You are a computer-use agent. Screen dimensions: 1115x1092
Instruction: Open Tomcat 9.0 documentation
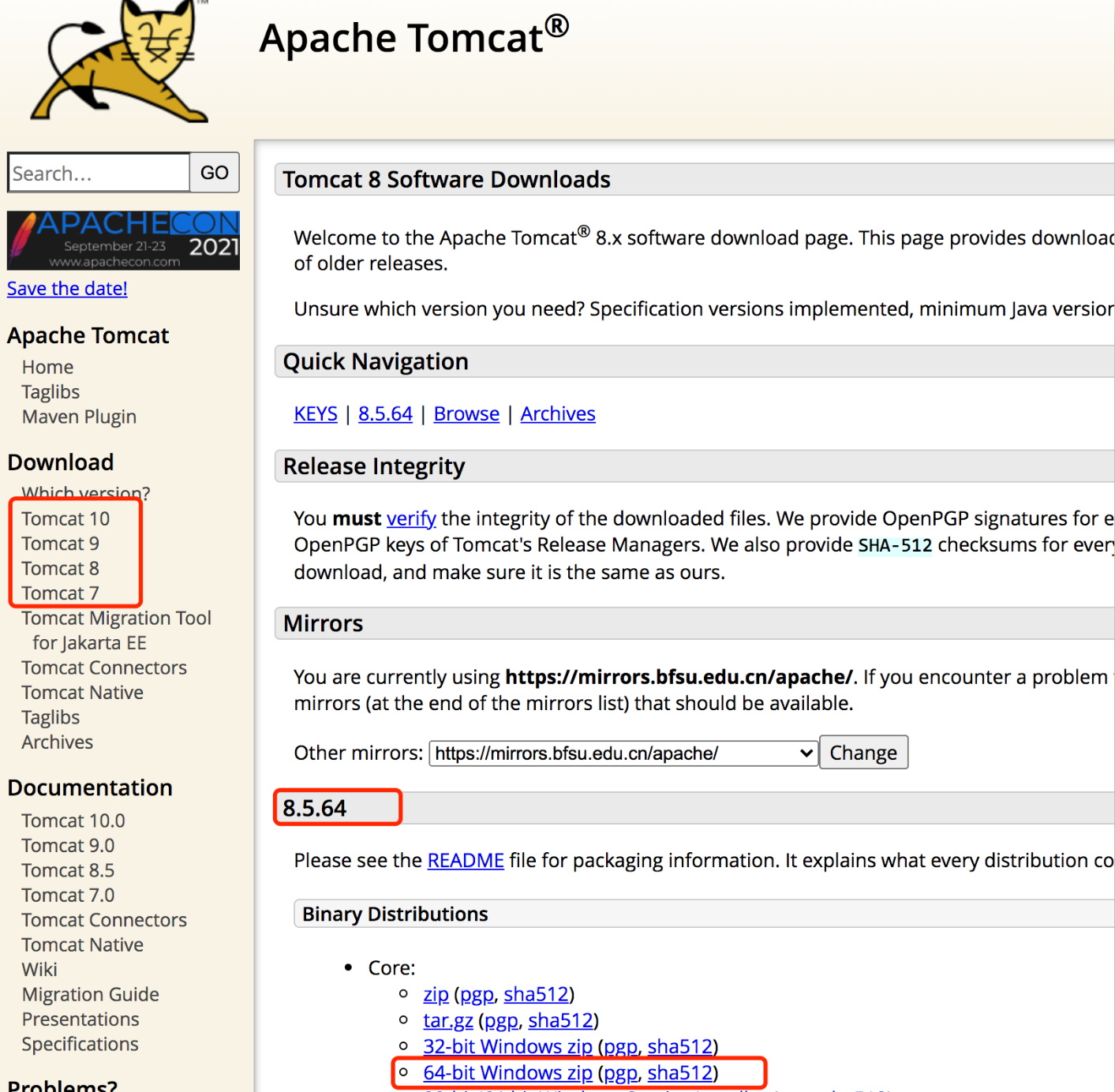(68, 846)
